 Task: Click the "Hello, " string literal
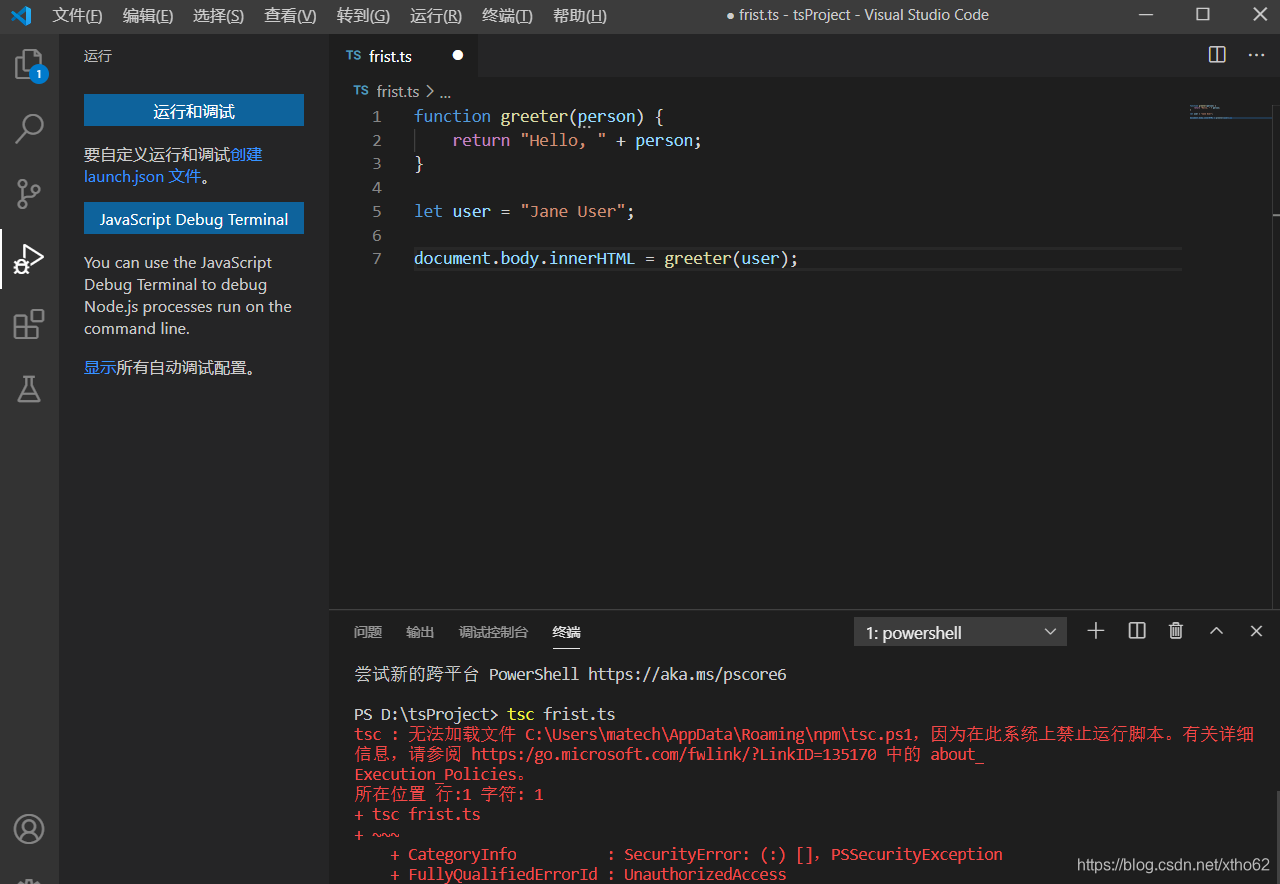(x=563, y=140)
